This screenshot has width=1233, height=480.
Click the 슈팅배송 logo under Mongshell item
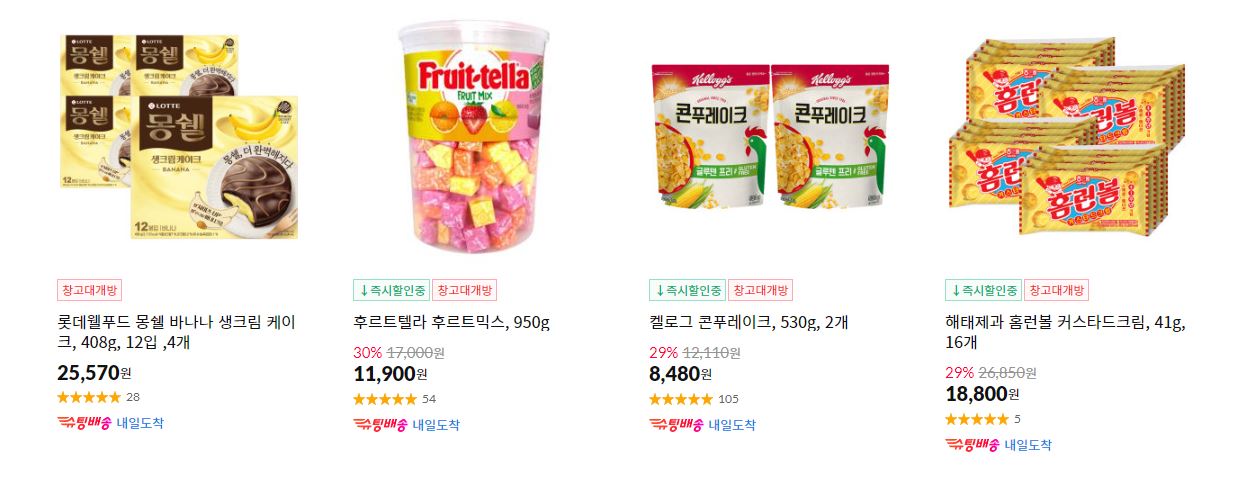click(x=84, y=422)
